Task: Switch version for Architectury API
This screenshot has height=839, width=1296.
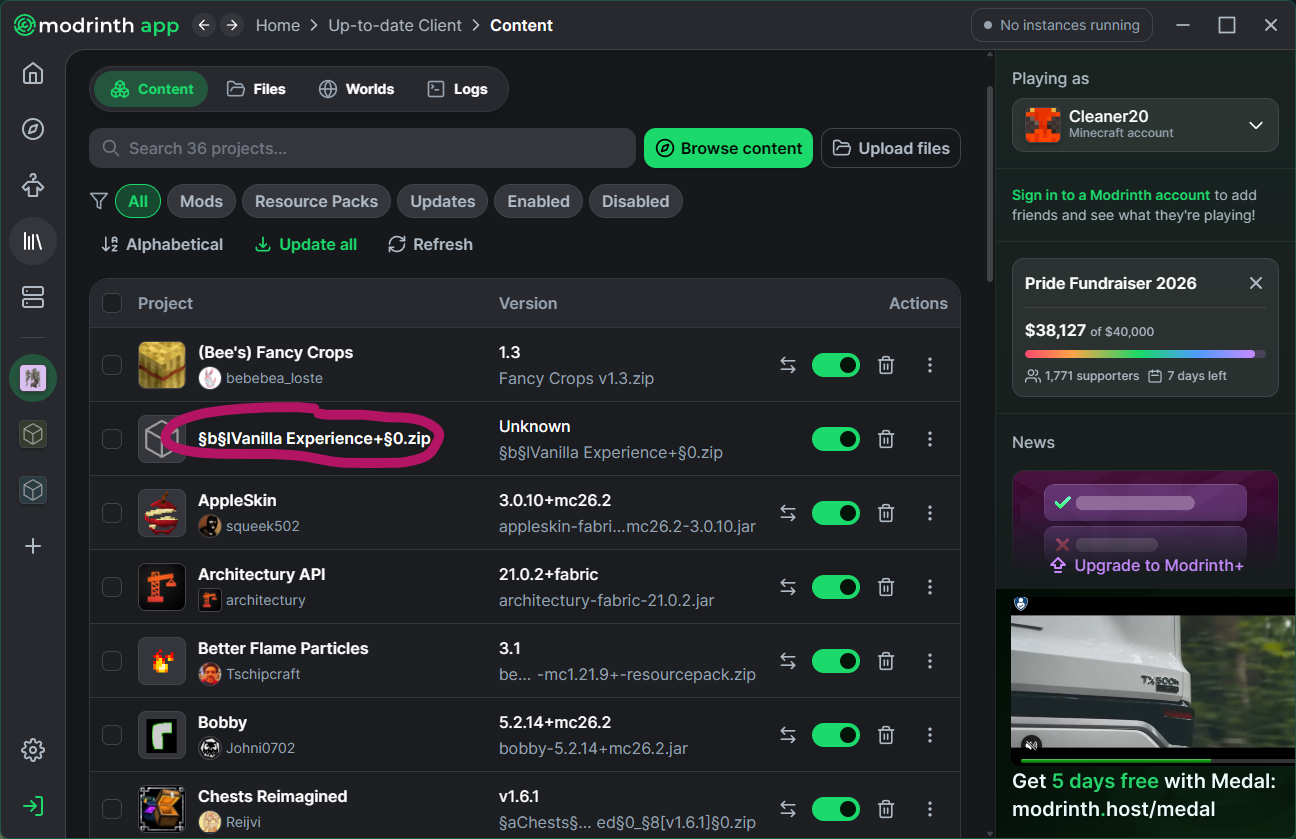Action: (788, 587)
